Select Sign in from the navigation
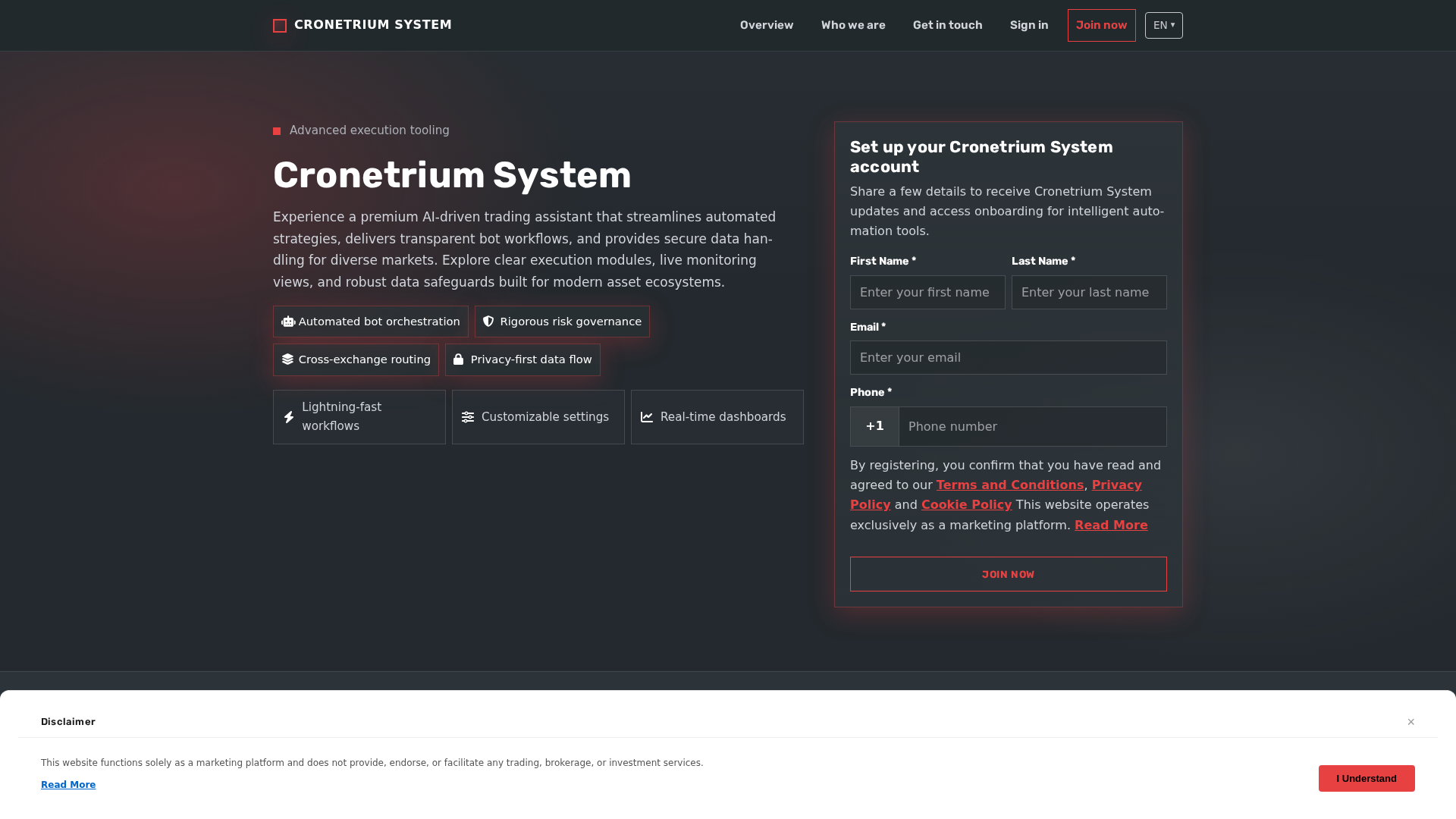1456x819 pixels. pos(1029,25)
